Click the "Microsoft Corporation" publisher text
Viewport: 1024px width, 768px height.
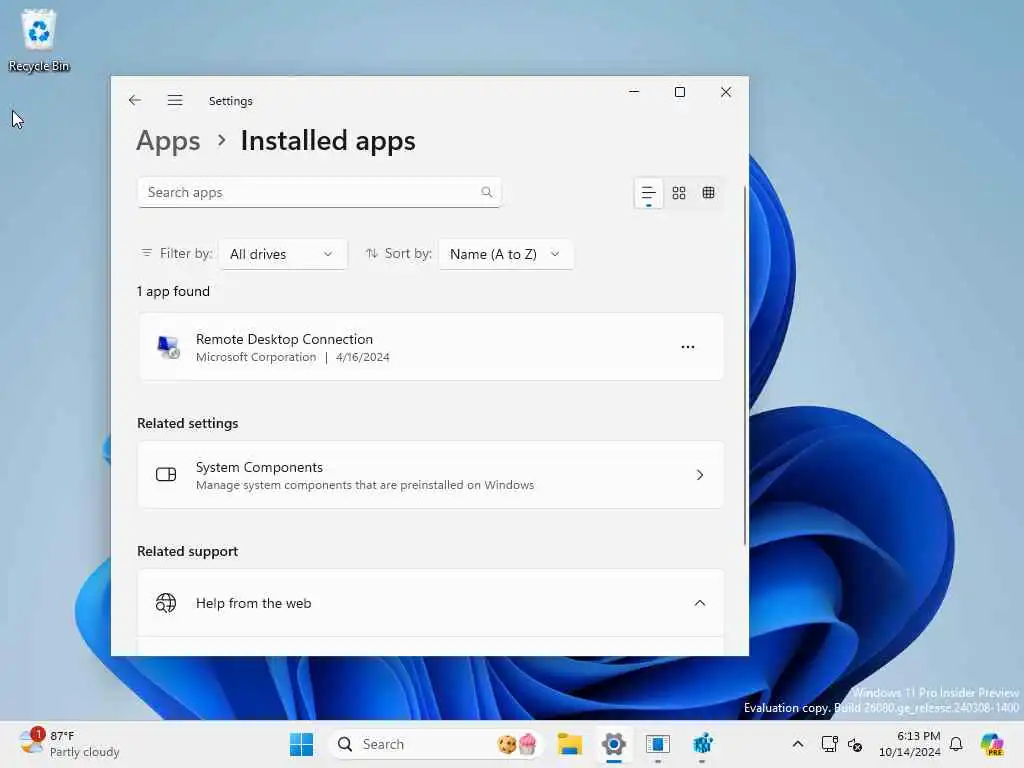256,357
